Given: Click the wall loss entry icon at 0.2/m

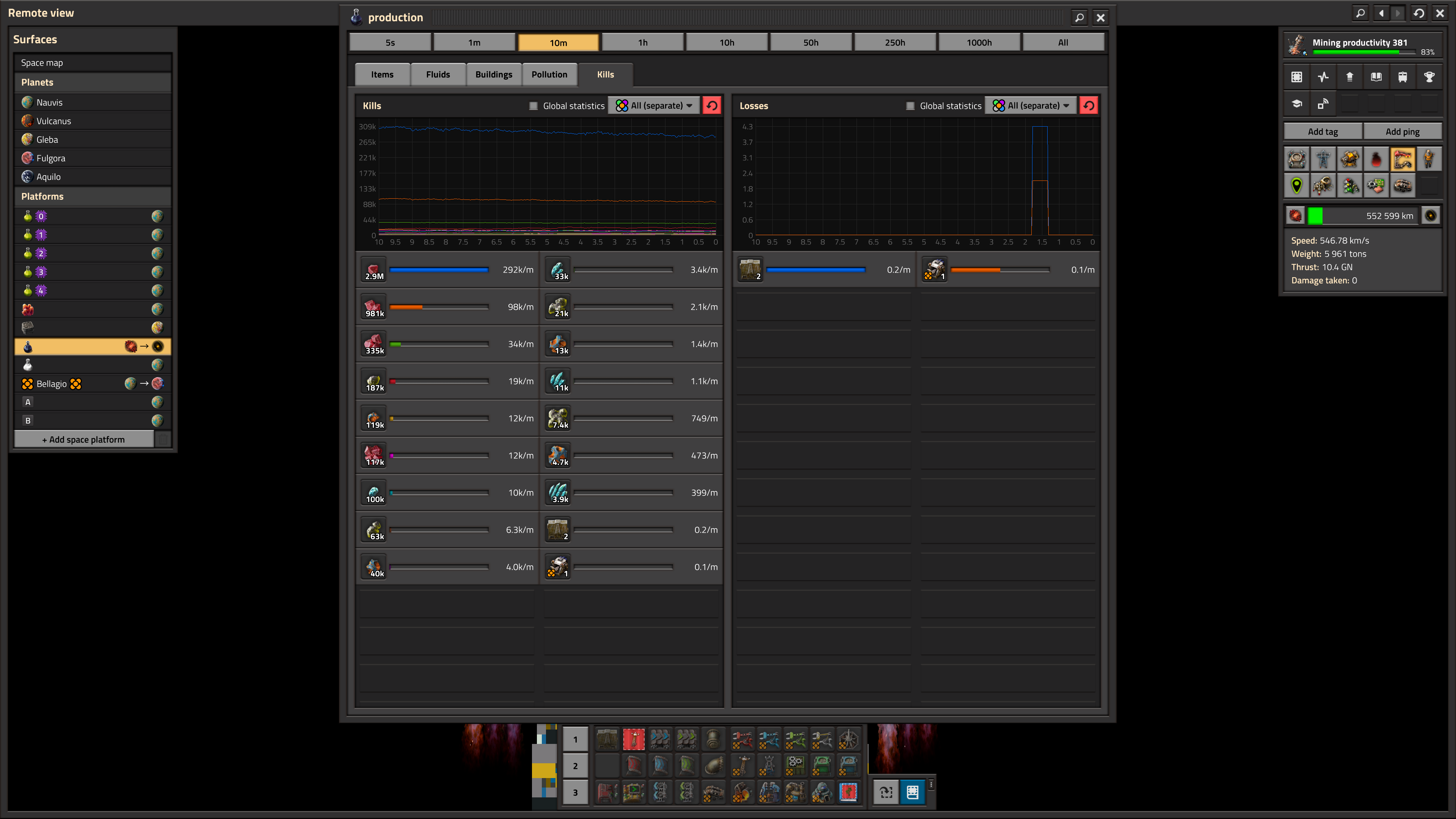Looking at the screenshot, I should click(750, 270).
